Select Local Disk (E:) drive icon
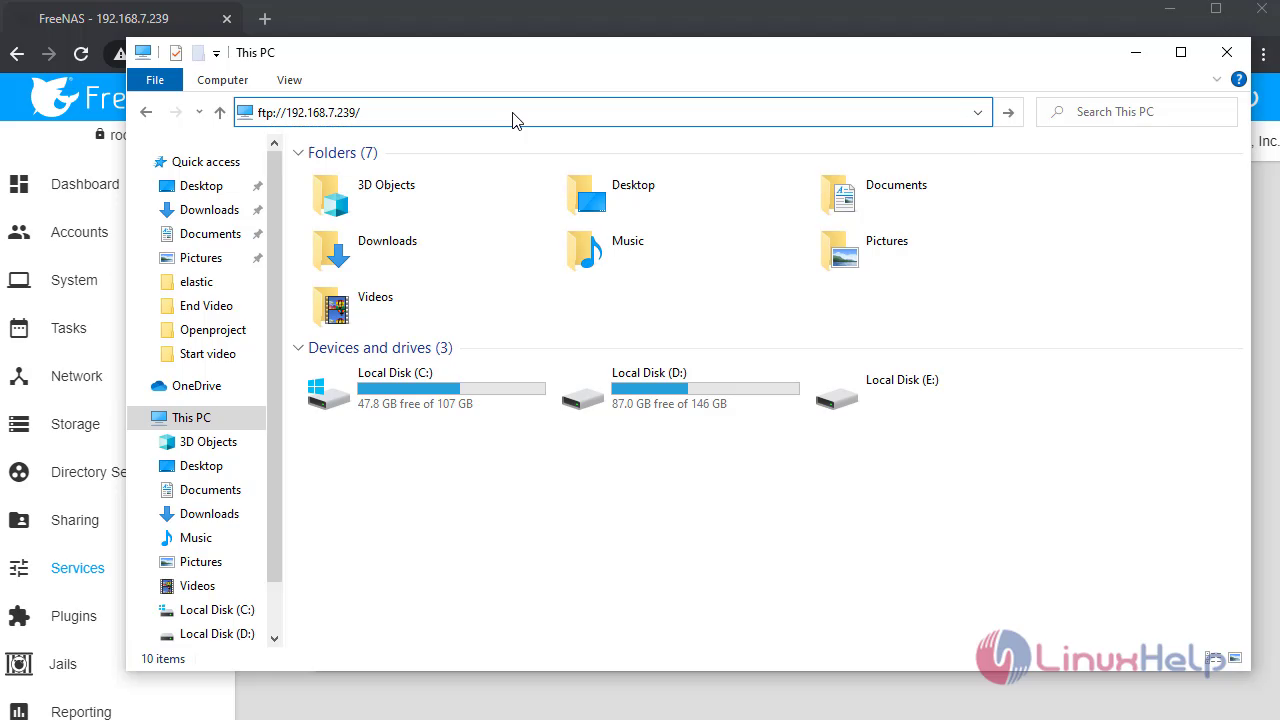1280x720 pixels. pyautogui.click(x=837, y=398)
